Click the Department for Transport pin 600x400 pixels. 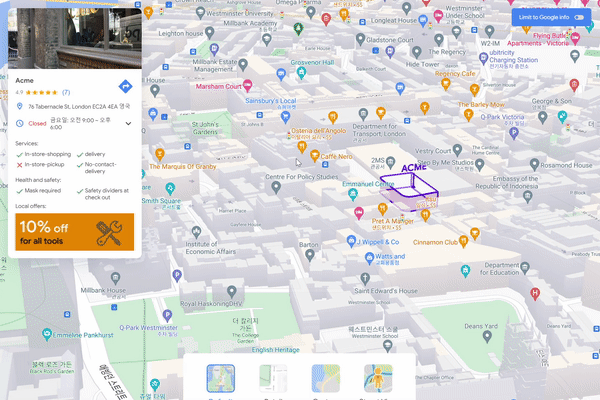pos(363,114)
